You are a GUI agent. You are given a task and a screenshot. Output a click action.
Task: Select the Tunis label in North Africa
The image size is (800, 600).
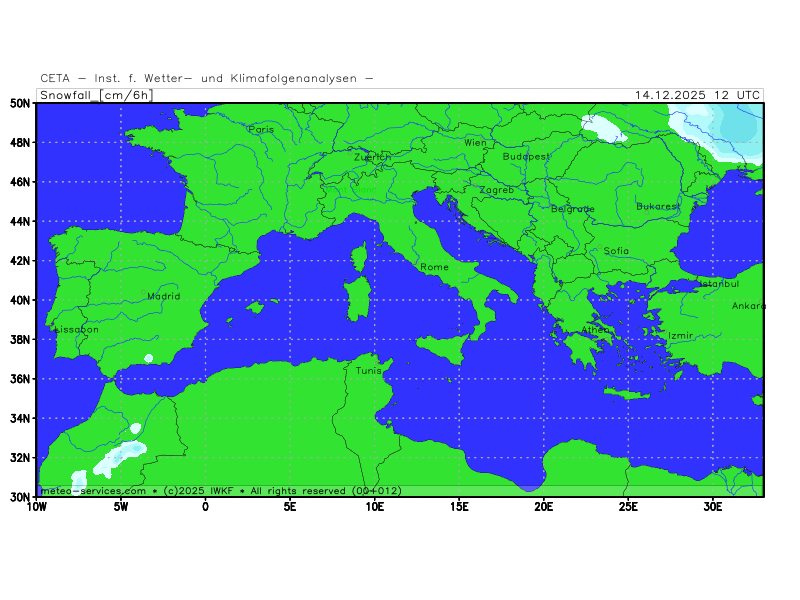(369, 370)
